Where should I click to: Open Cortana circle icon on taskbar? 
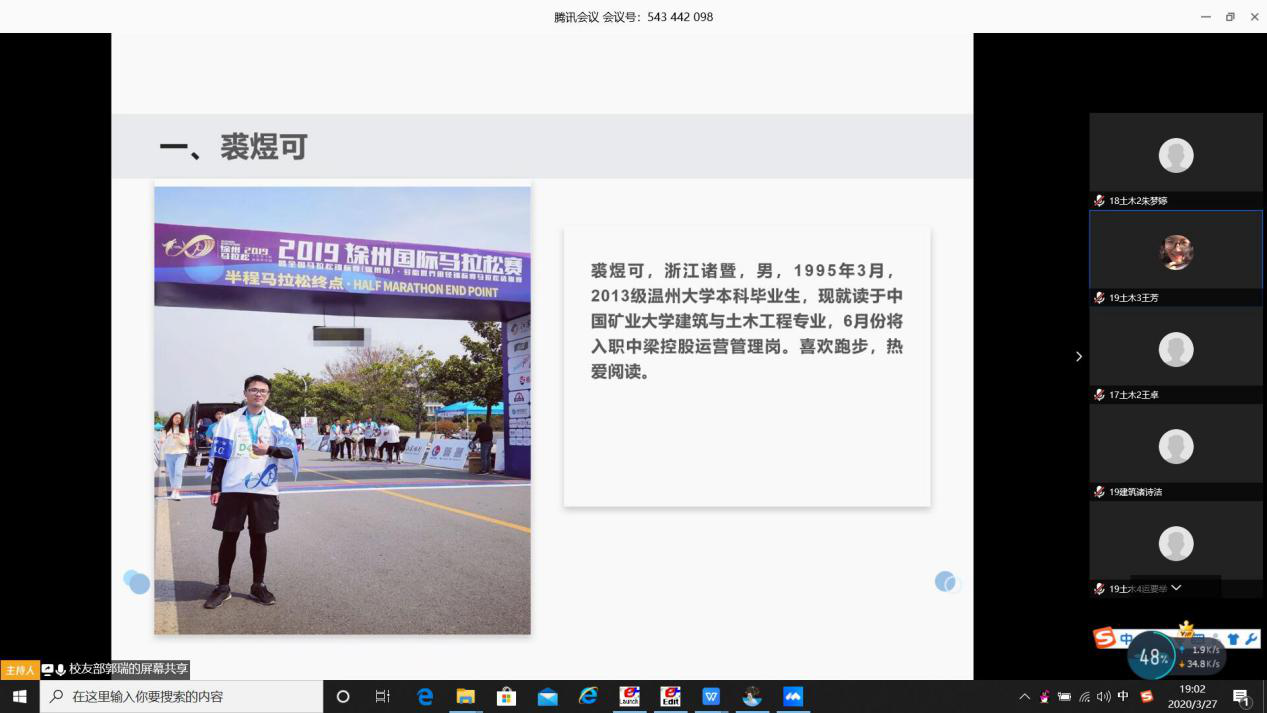click(x=343, y=696)
